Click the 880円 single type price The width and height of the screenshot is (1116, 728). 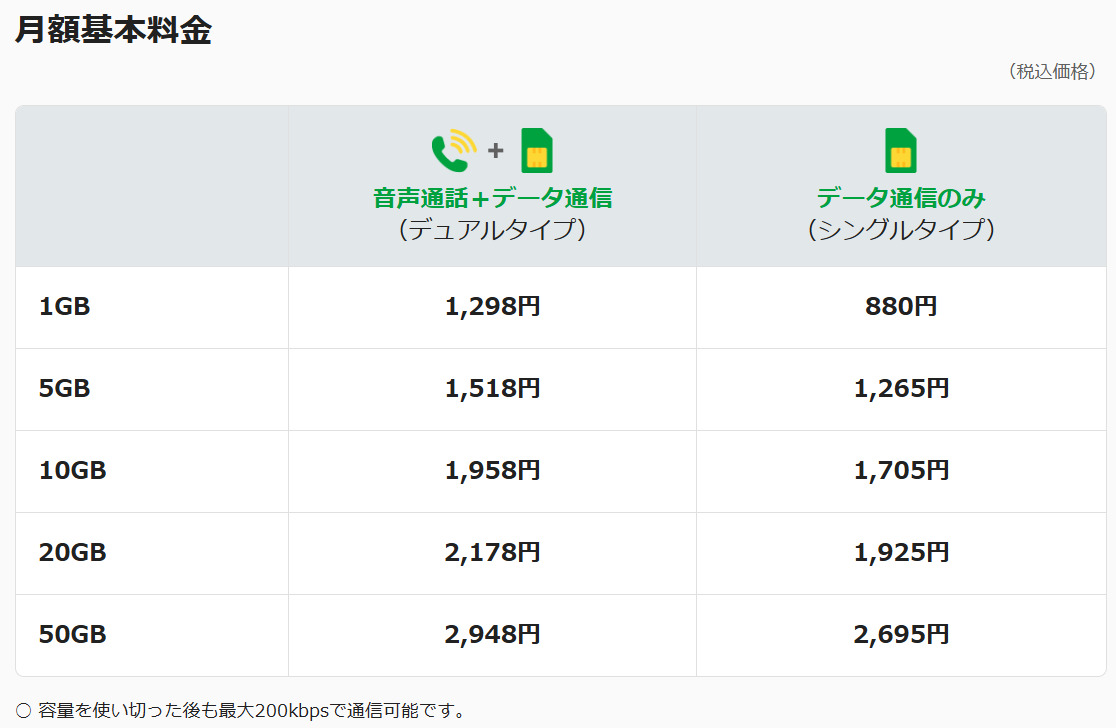point(901,307)
